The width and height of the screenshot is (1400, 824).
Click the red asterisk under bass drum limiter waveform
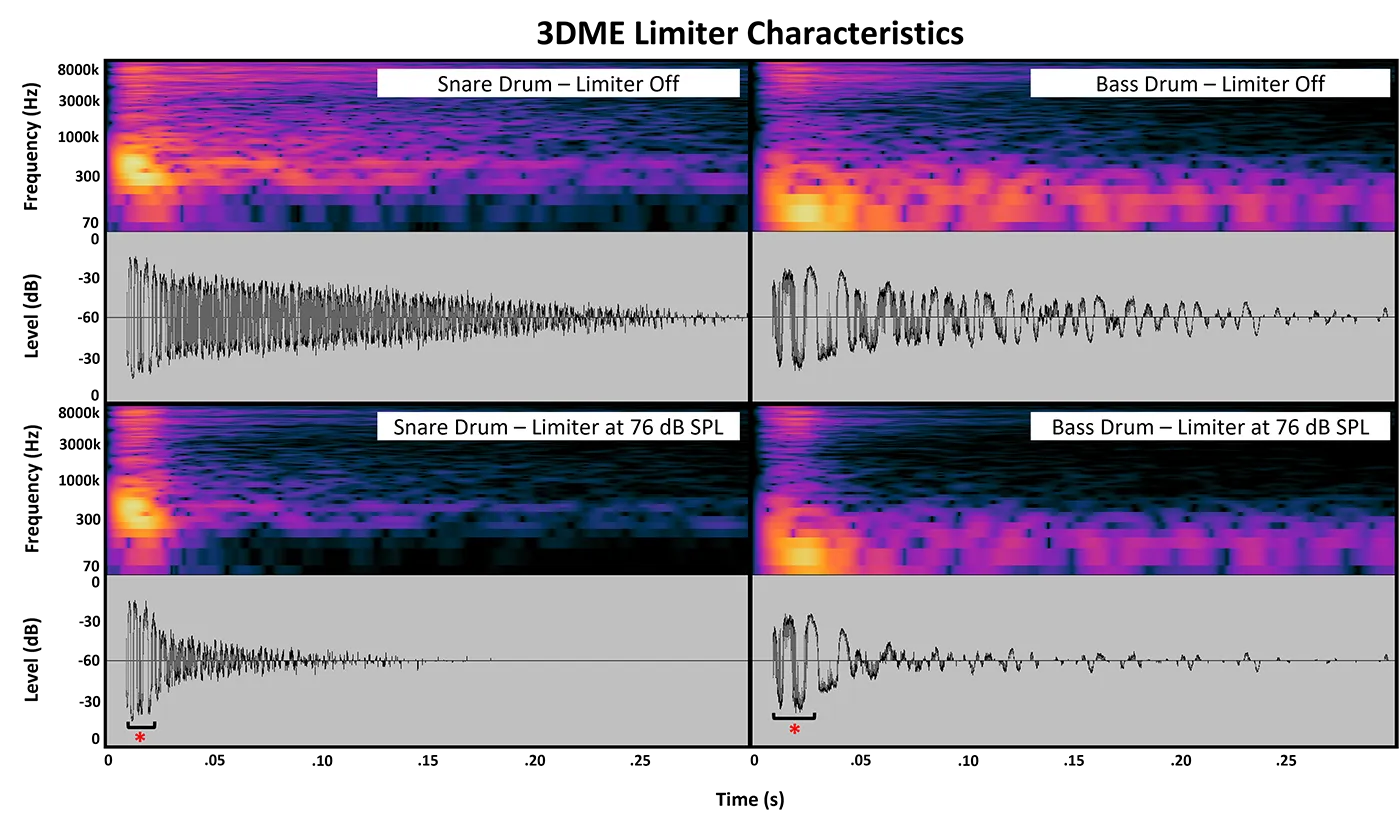click(x=794, y=730)
